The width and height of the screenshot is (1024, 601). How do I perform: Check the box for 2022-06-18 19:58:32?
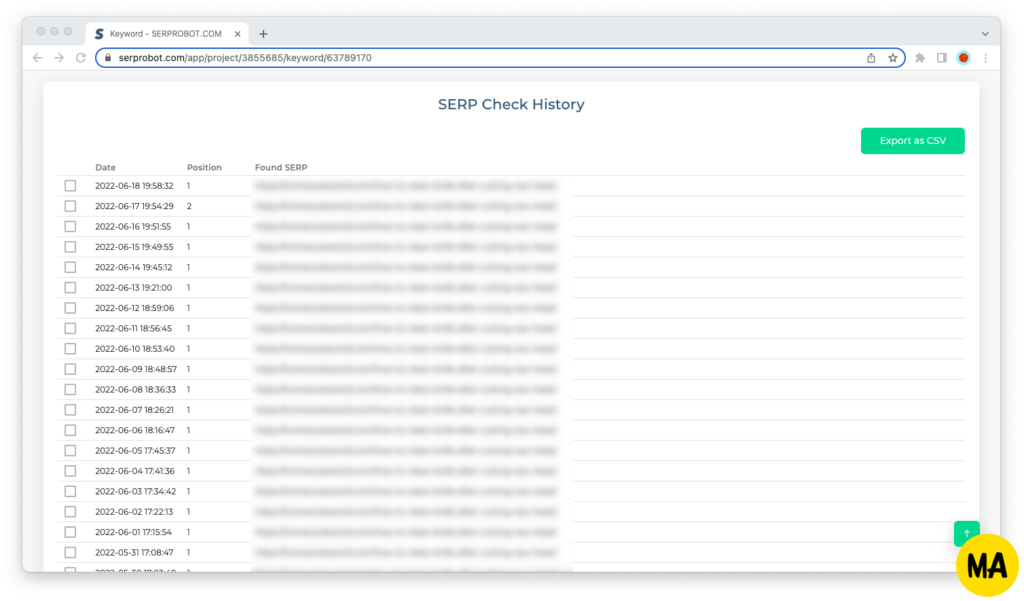(x=71, y=186)
